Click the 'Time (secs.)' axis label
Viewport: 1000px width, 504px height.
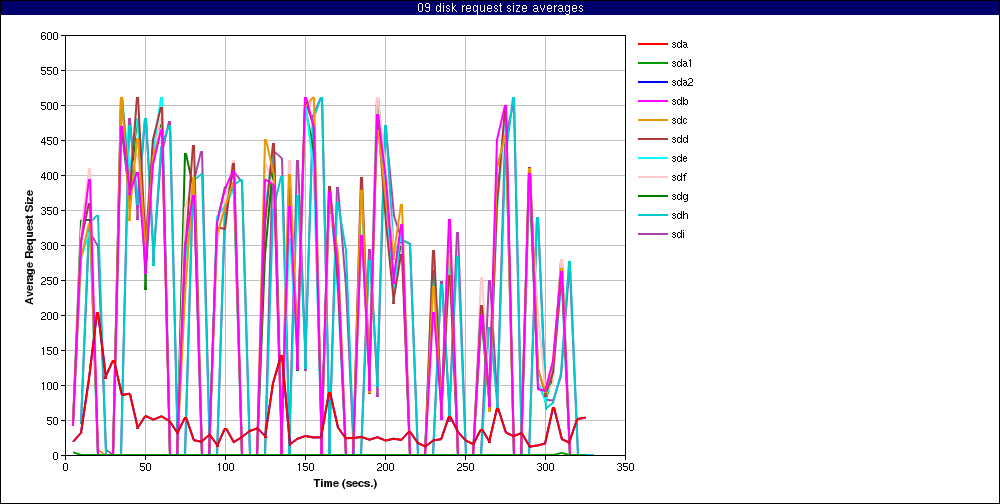346,483
